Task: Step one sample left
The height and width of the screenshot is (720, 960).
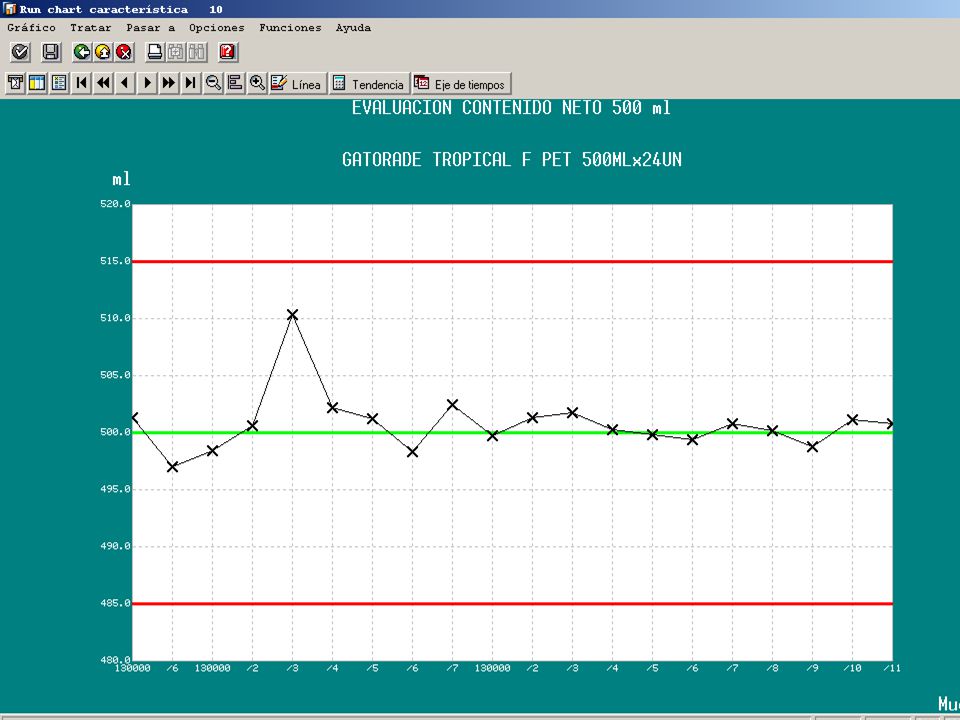Action: [x=126, y=83]
